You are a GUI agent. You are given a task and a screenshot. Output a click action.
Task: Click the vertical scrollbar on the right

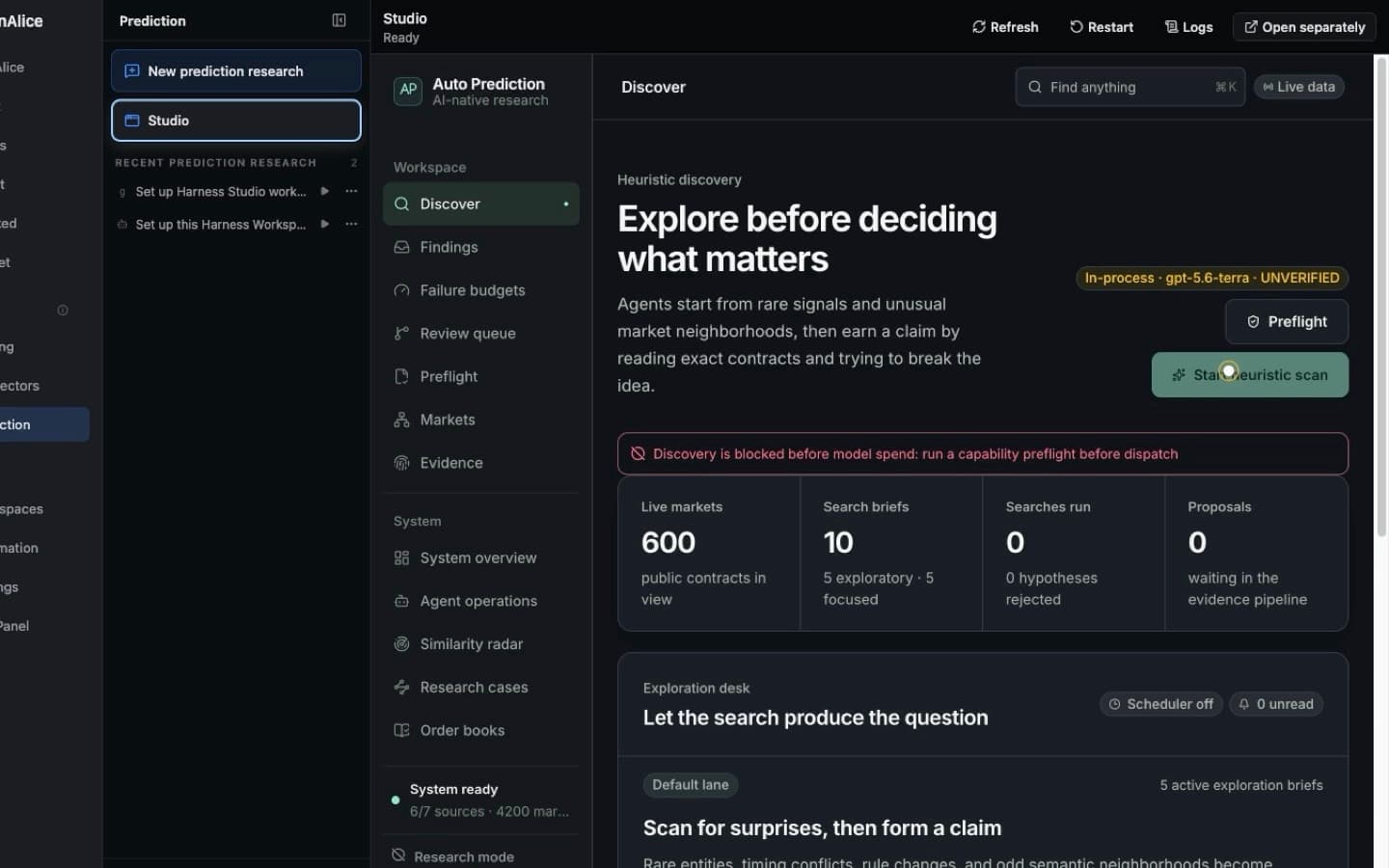click(1381, 299)
